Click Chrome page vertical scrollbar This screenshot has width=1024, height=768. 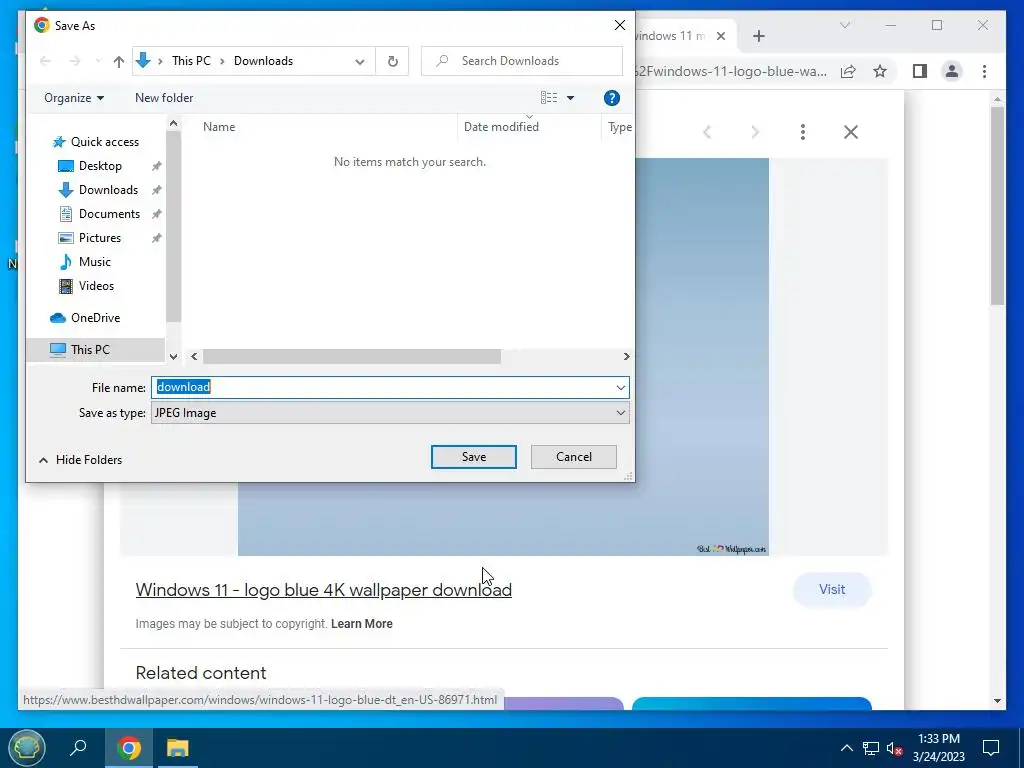[997, 205]
